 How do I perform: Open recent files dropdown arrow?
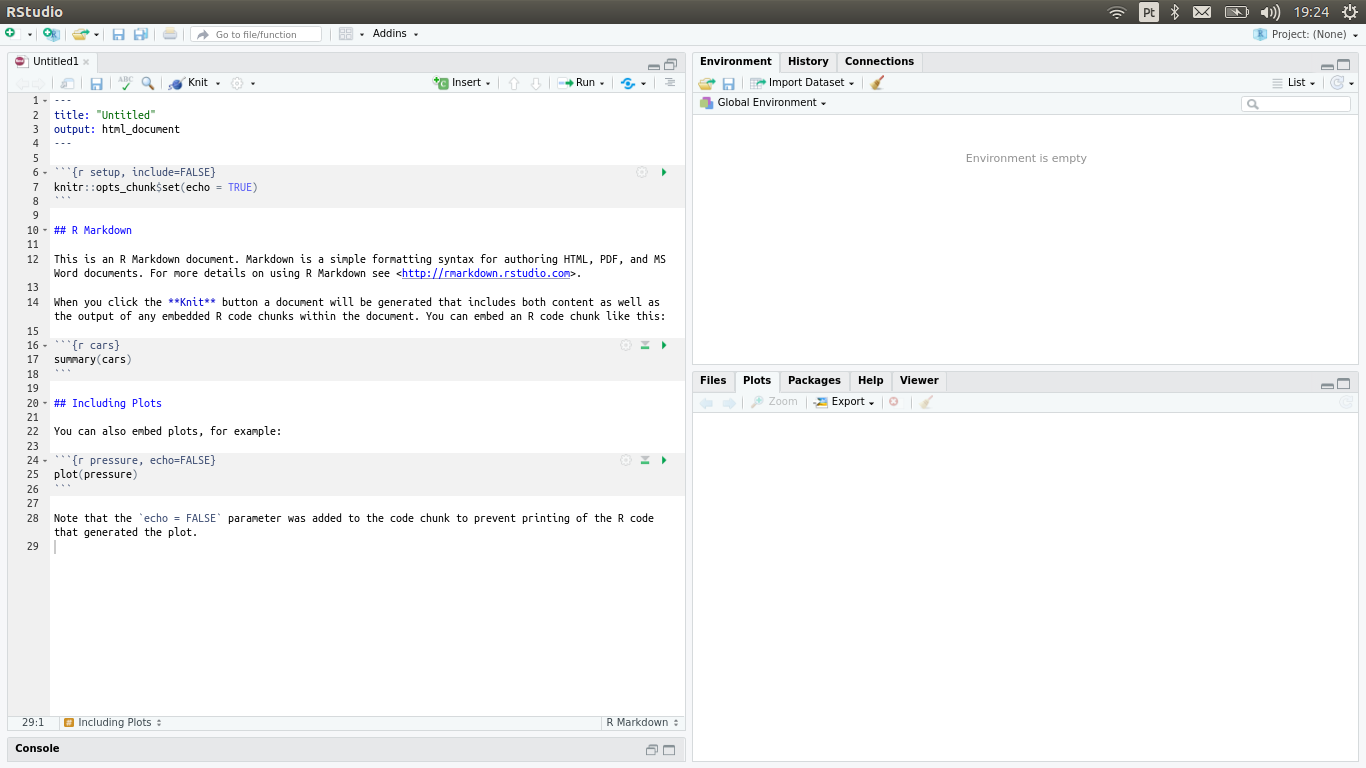(x=97, y=35)
